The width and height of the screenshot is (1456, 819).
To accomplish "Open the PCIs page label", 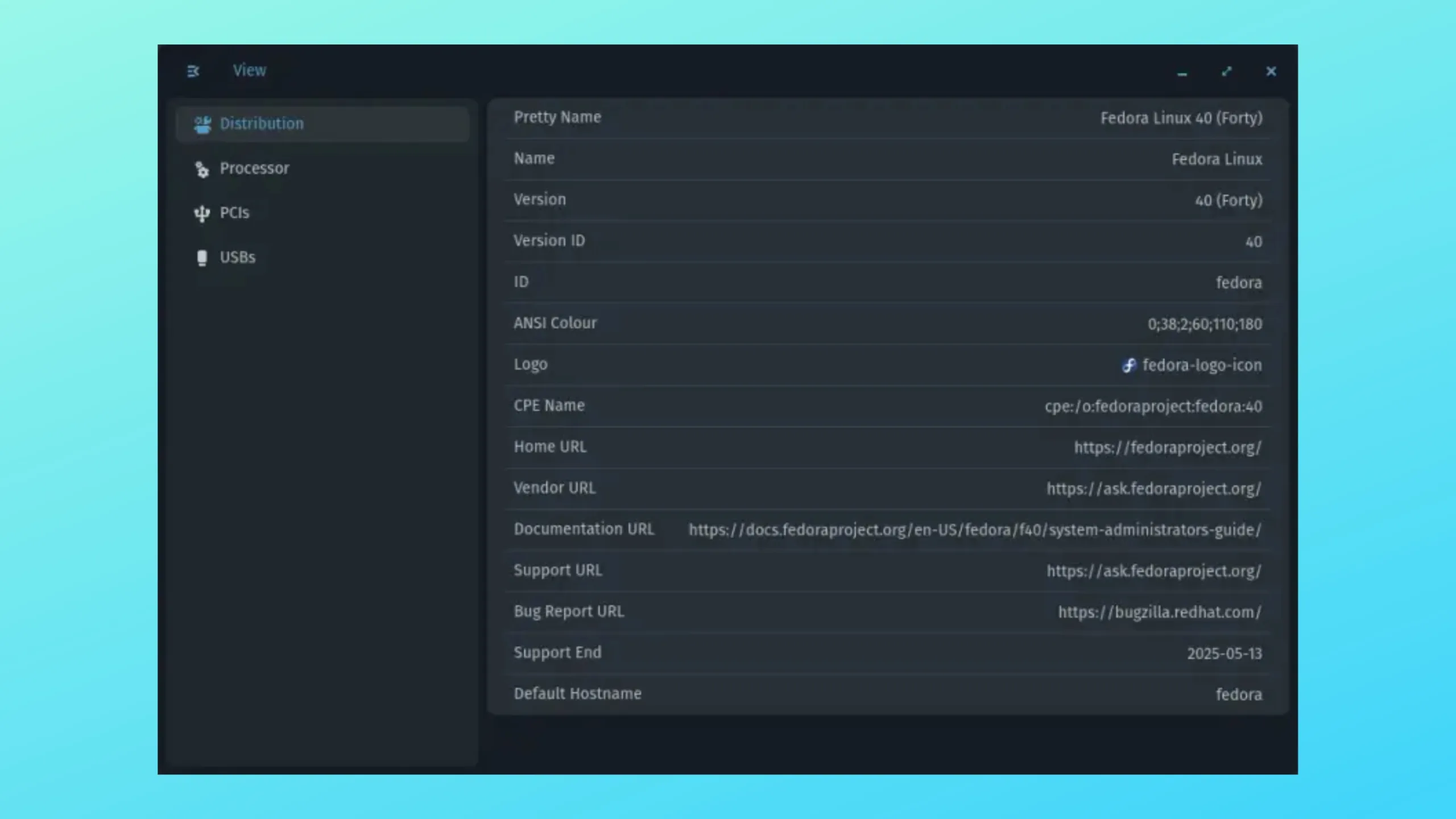I will (234, 213).
